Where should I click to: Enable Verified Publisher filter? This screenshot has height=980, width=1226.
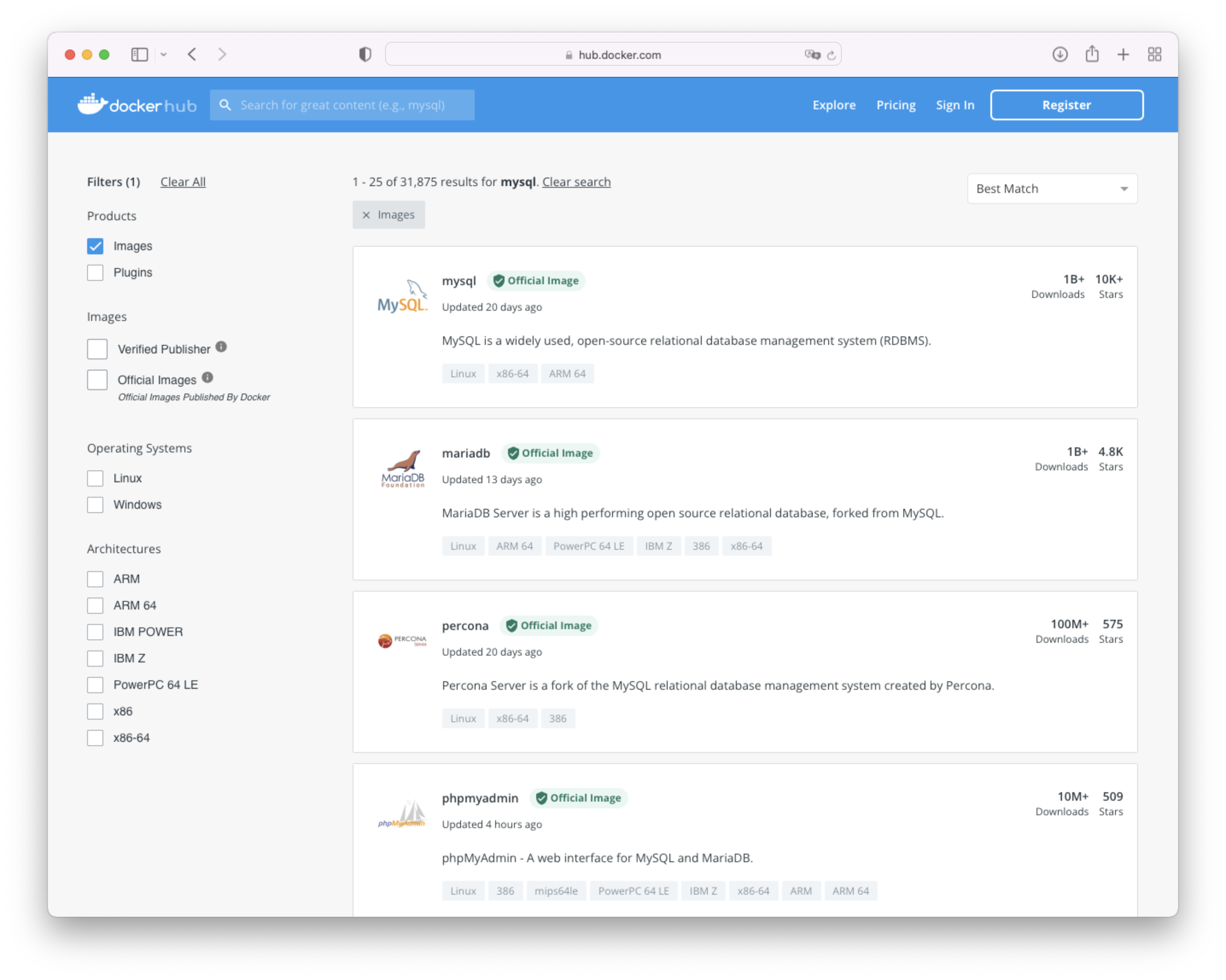97,349
